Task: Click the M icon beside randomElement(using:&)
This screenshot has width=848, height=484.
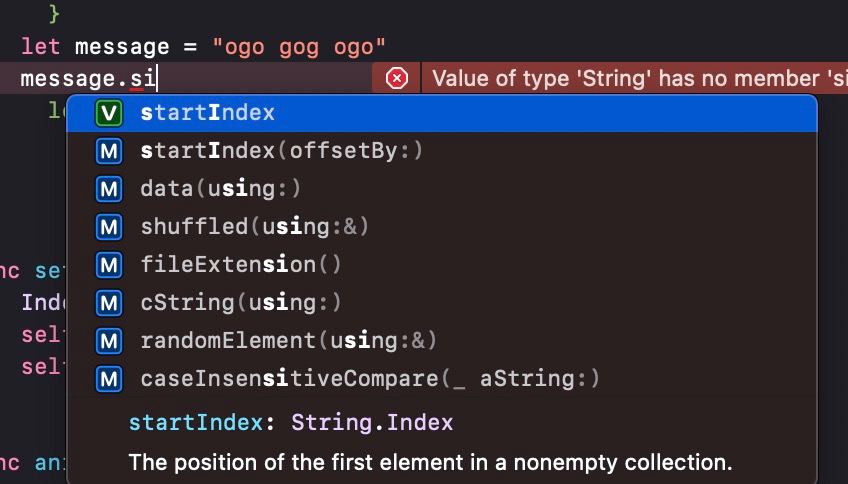Action: tap(109, 341)
